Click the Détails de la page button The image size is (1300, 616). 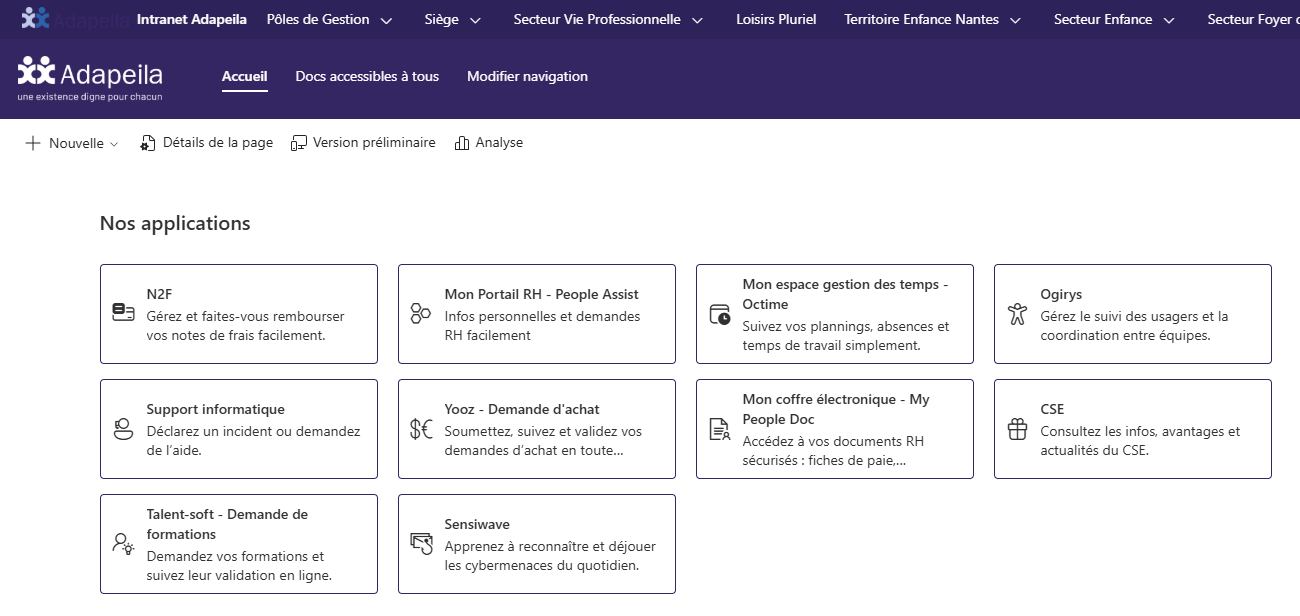click(207, 143)
